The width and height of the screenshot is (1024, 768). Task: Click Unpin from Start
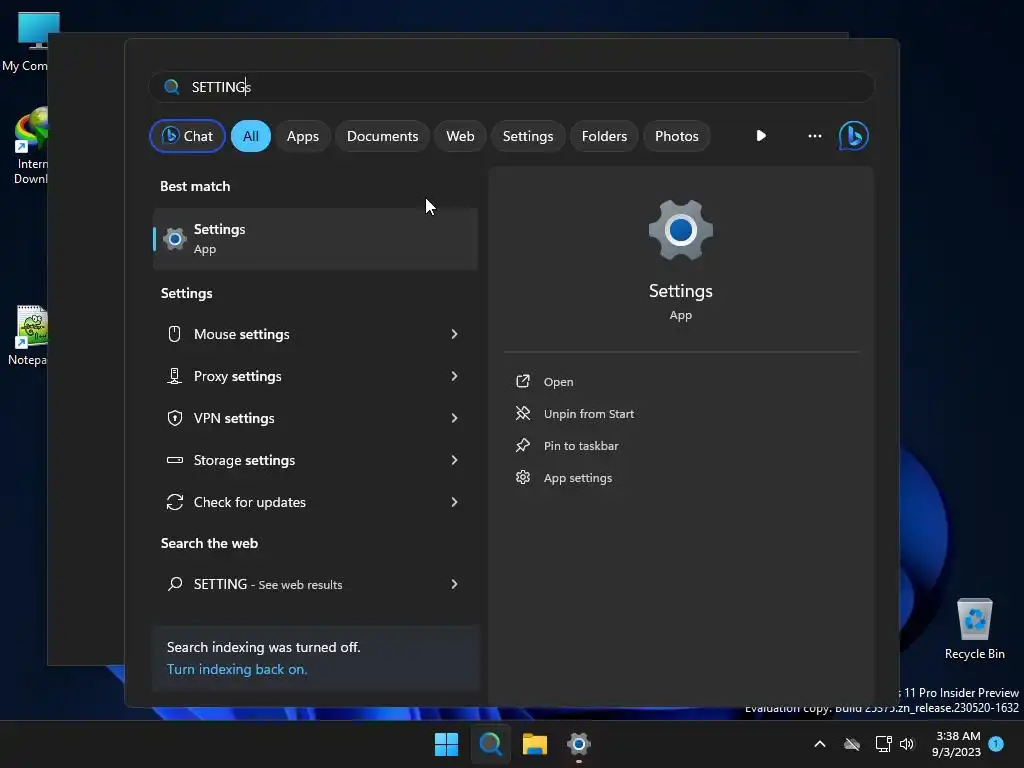588,414
